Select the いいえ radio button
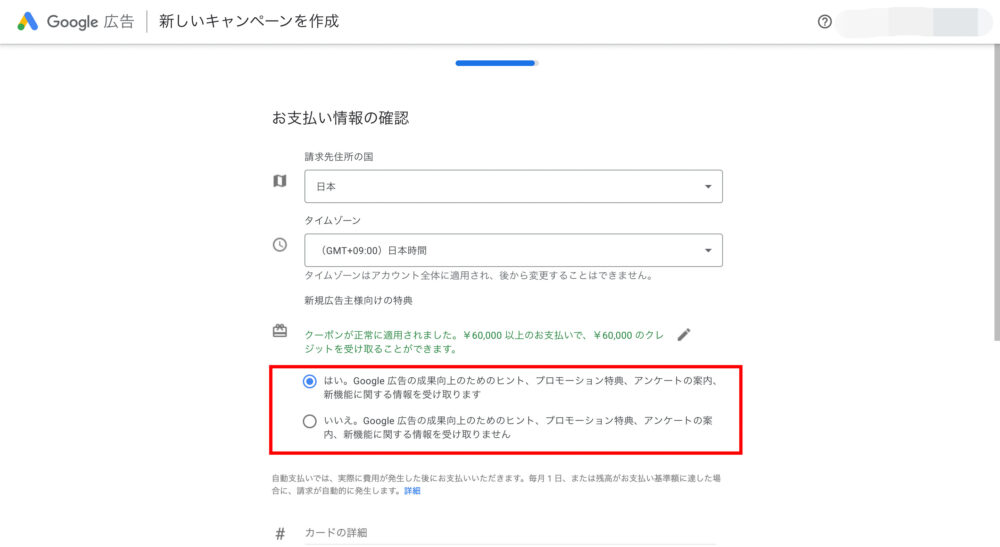Viewport: 1000px width, 547px height. click(310, 421)
